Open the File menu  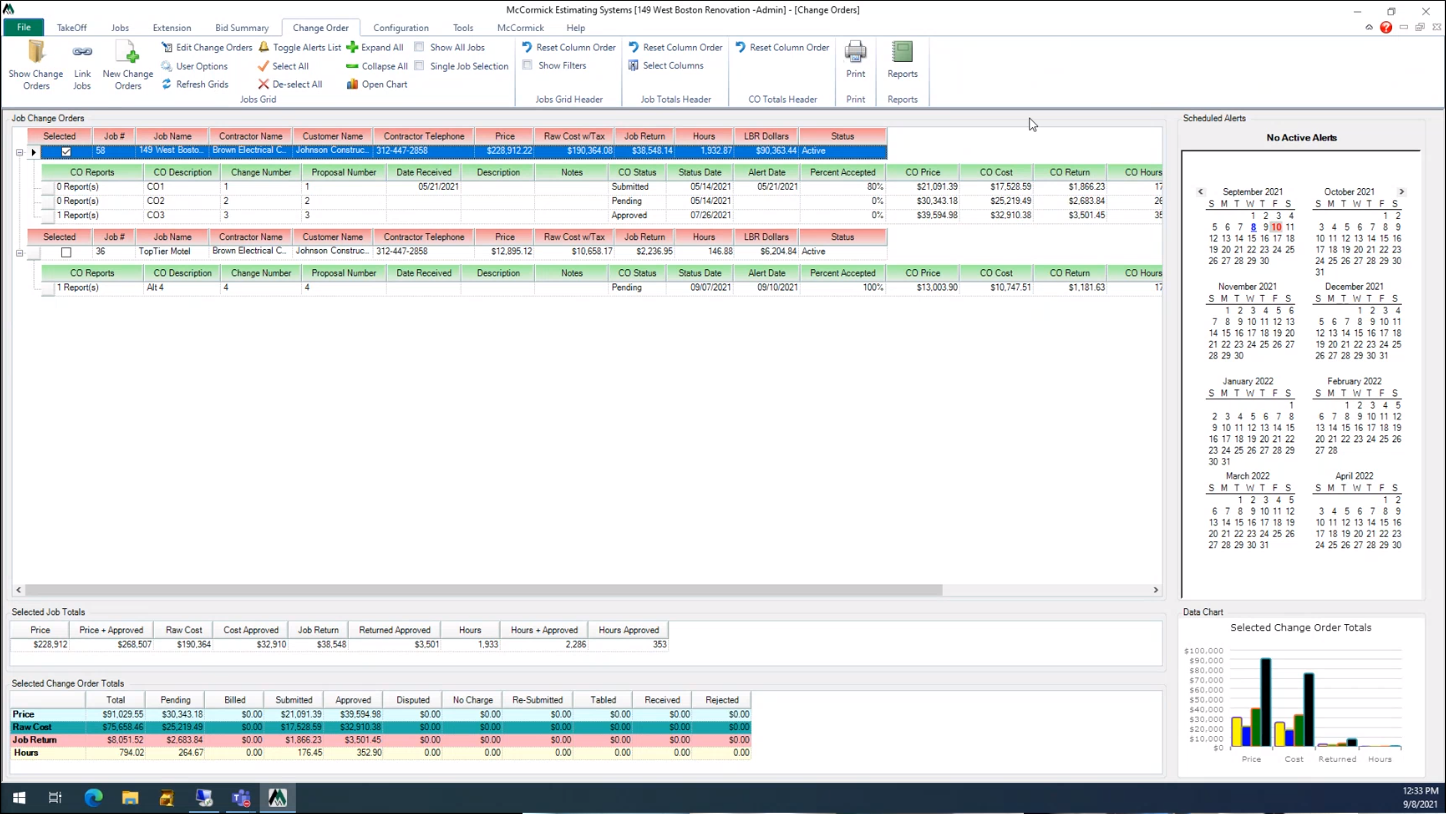(x=23, y=28)
